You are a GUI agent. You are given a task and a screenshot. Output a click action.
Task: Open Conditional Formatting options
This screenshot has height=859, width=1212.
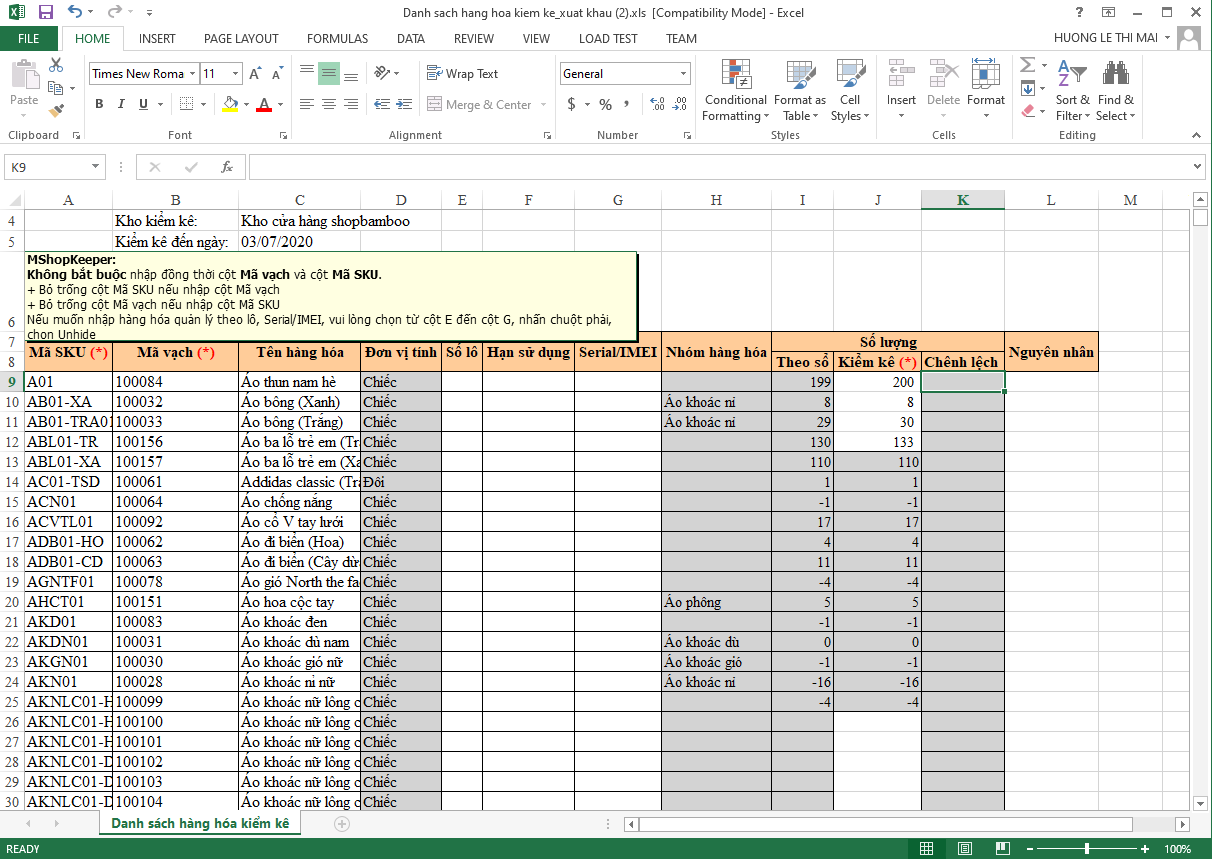coord(735,90)
